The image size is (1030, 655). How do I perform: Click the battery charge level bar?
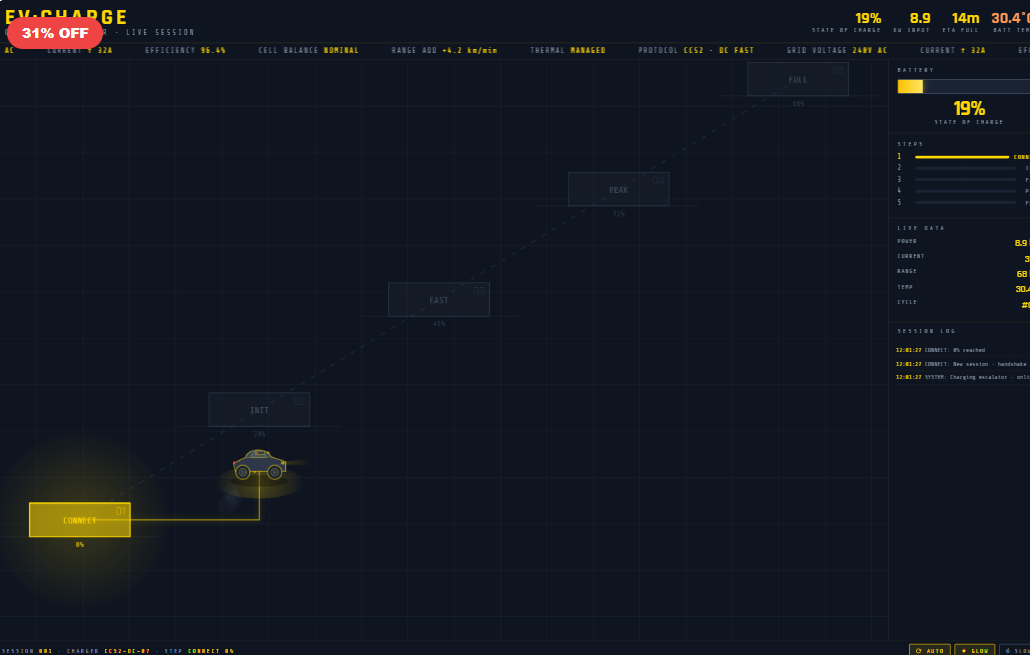click(x=963, y=87)
